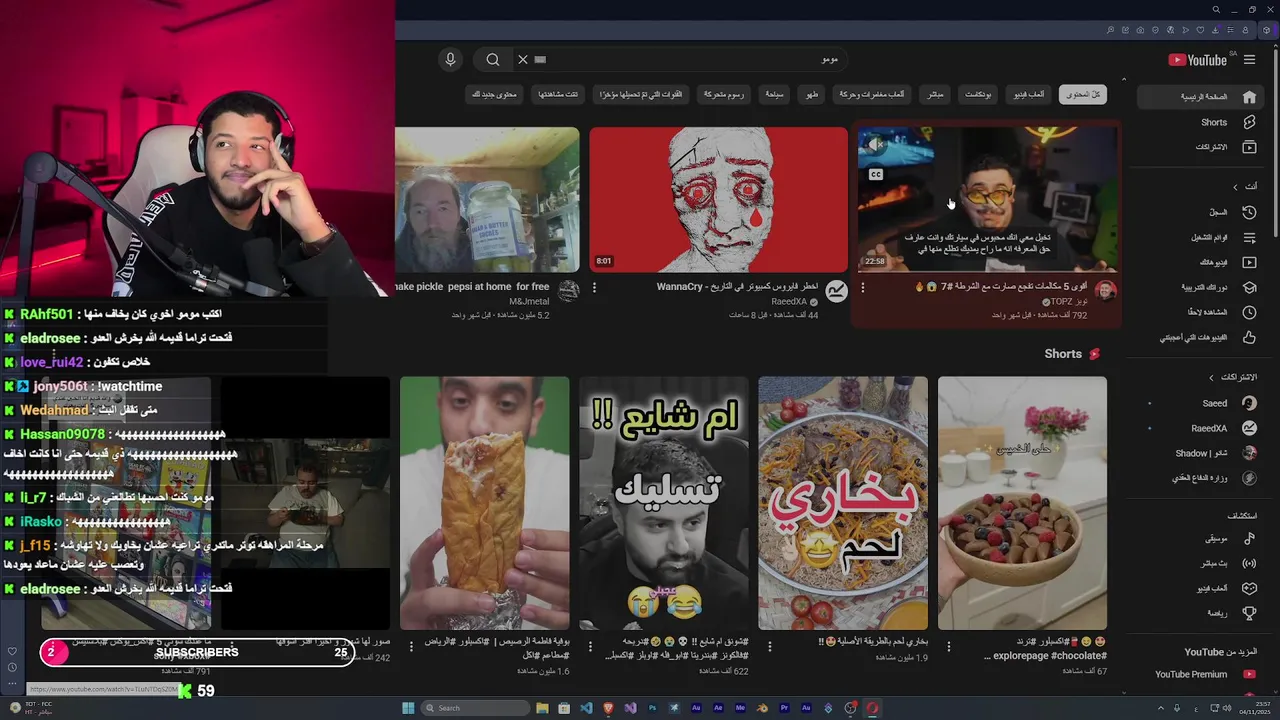Click the YouTube logo

[1198, 60]
